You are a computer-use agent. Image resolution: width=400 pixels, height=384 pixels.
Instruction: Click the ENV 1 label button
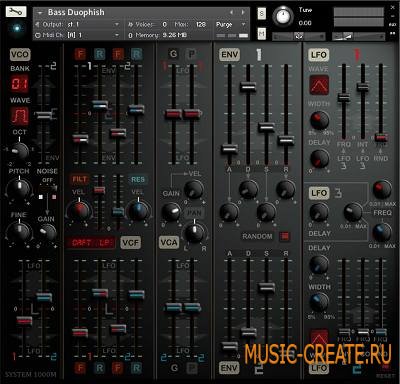[229, 55]
